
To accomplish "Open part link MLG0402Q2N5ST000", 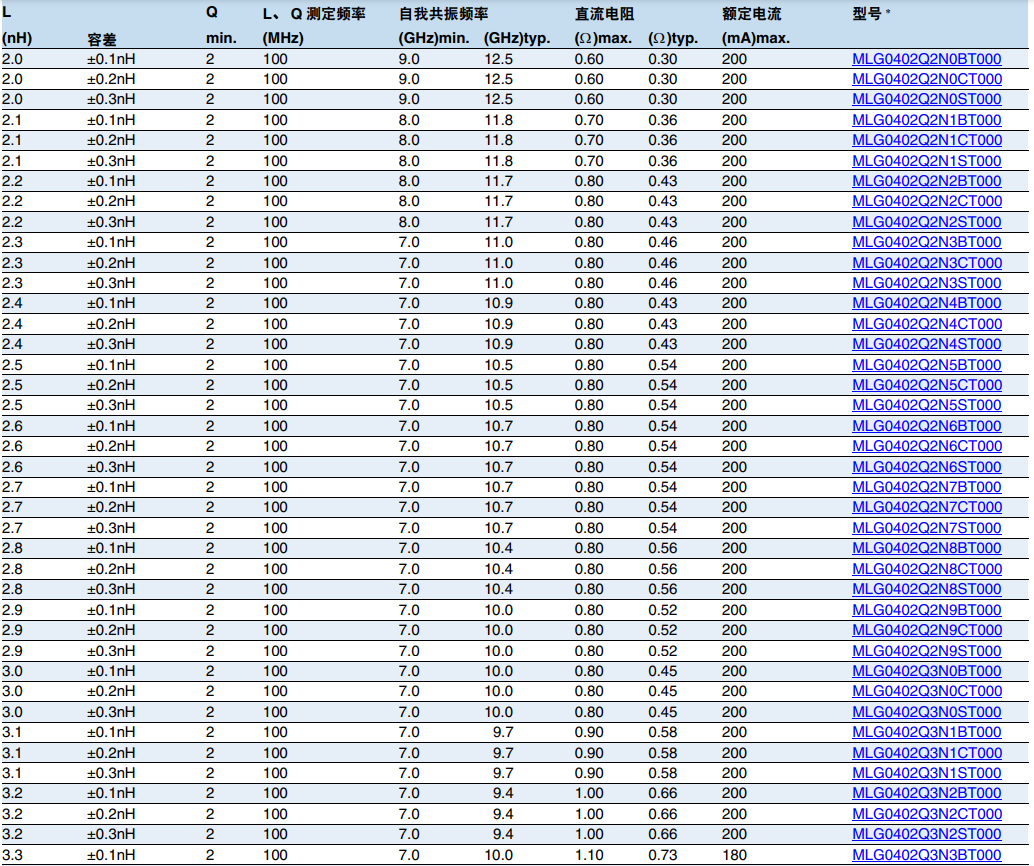I will click(927, 405).
